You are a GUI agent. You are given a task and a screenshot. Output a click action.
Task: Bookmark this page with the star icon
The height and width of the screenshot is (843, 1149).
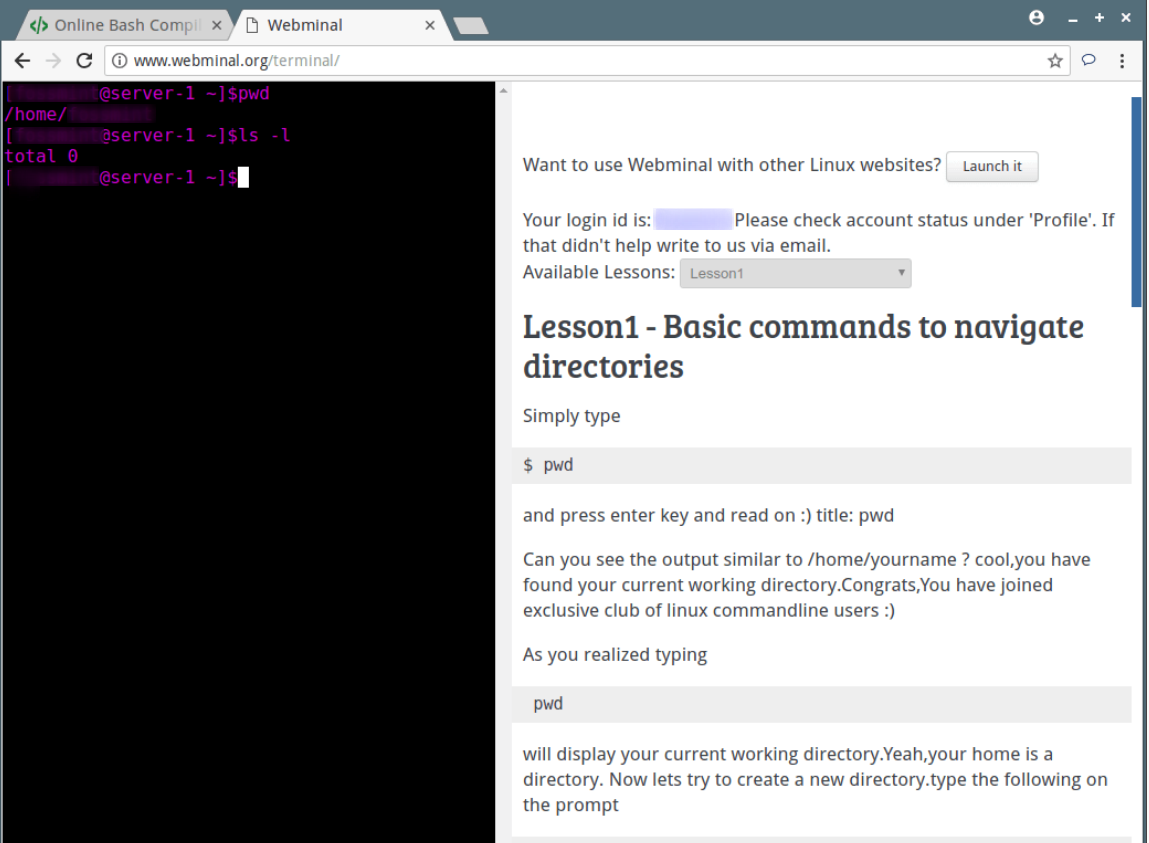[1055, 61]
